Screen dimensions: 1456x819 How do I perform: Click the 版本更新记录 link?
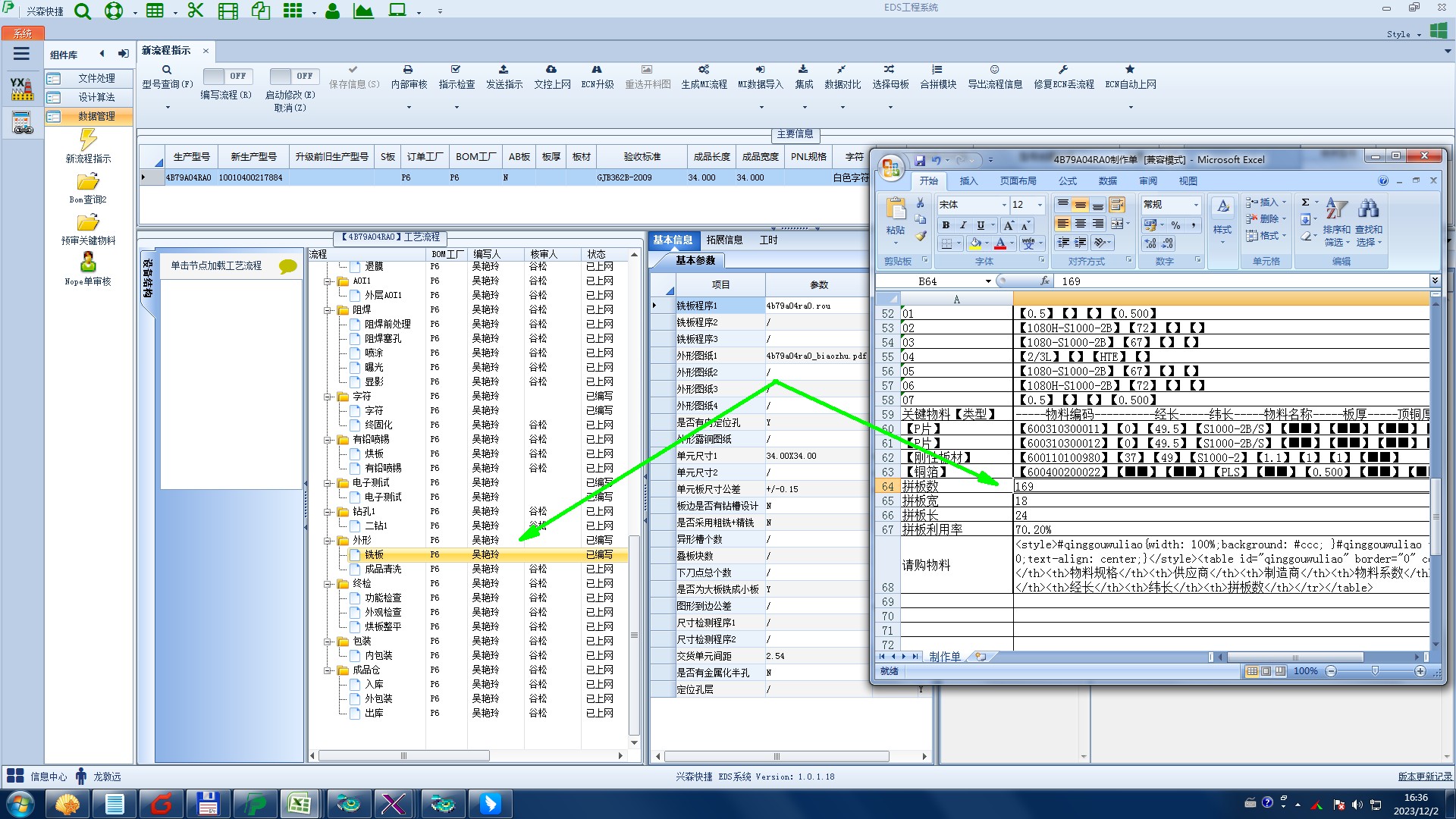pos(1425,777)
